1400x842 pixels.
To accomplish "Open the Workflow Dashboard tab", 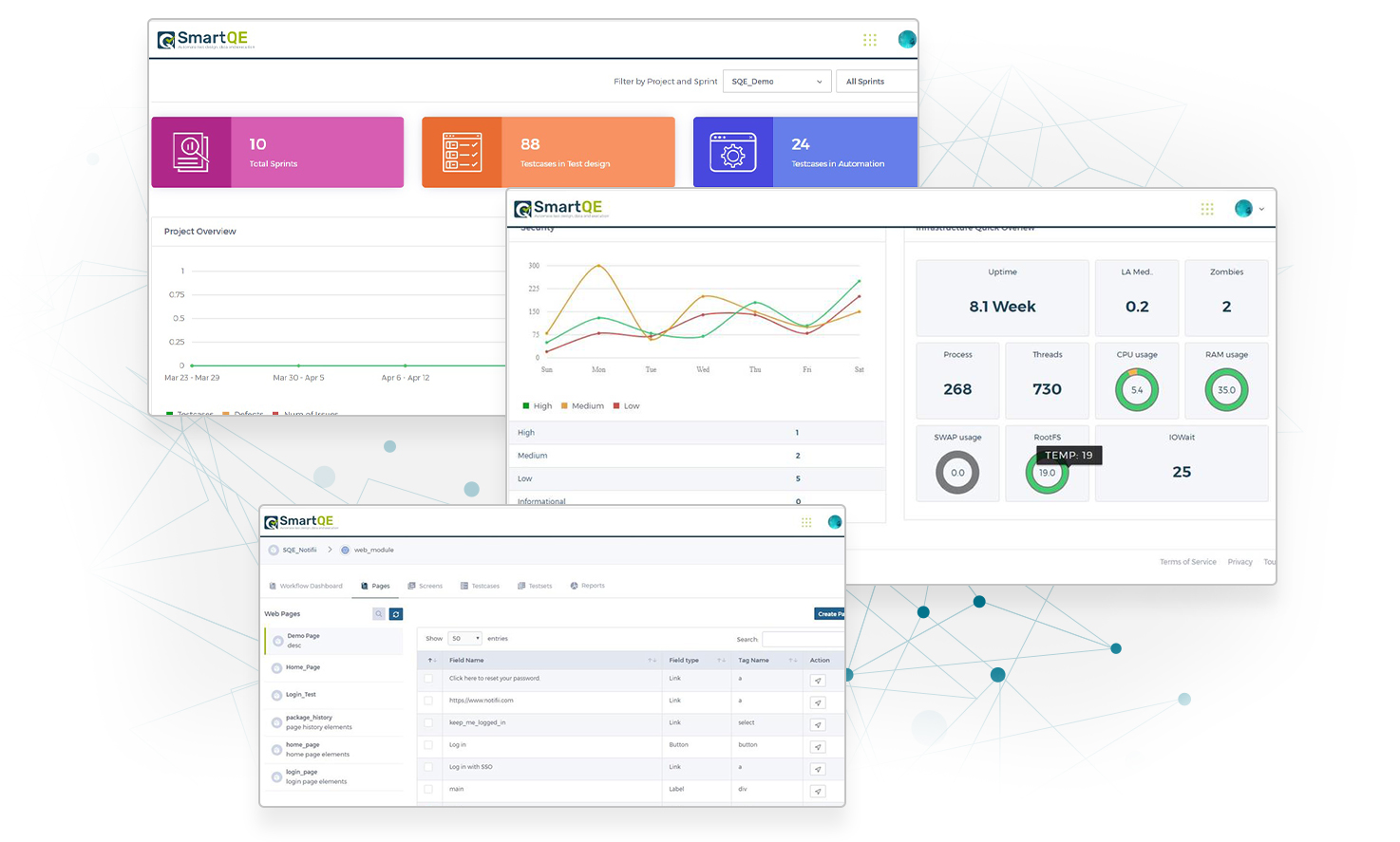I will pyautogui.click(x=306, y=587).
